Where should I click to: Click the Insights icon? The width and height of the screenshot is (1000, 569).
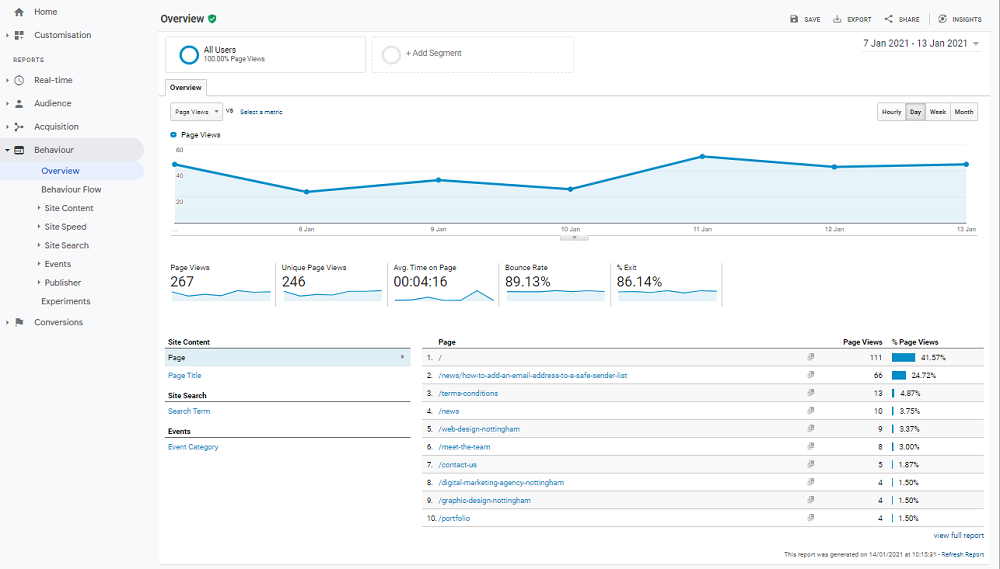pyautogui.click(x=943, y=19)
